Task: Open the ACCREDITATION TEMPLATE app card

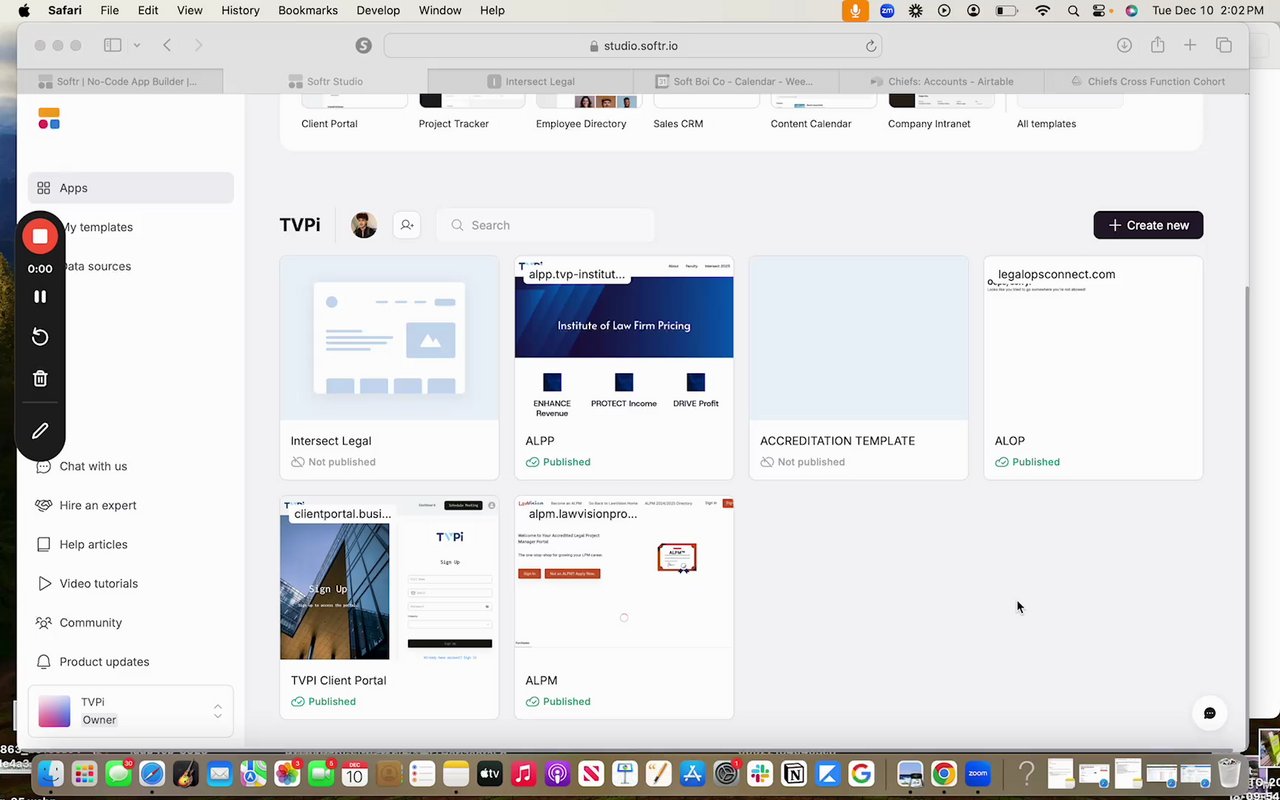Action: (x=859, y=368)
